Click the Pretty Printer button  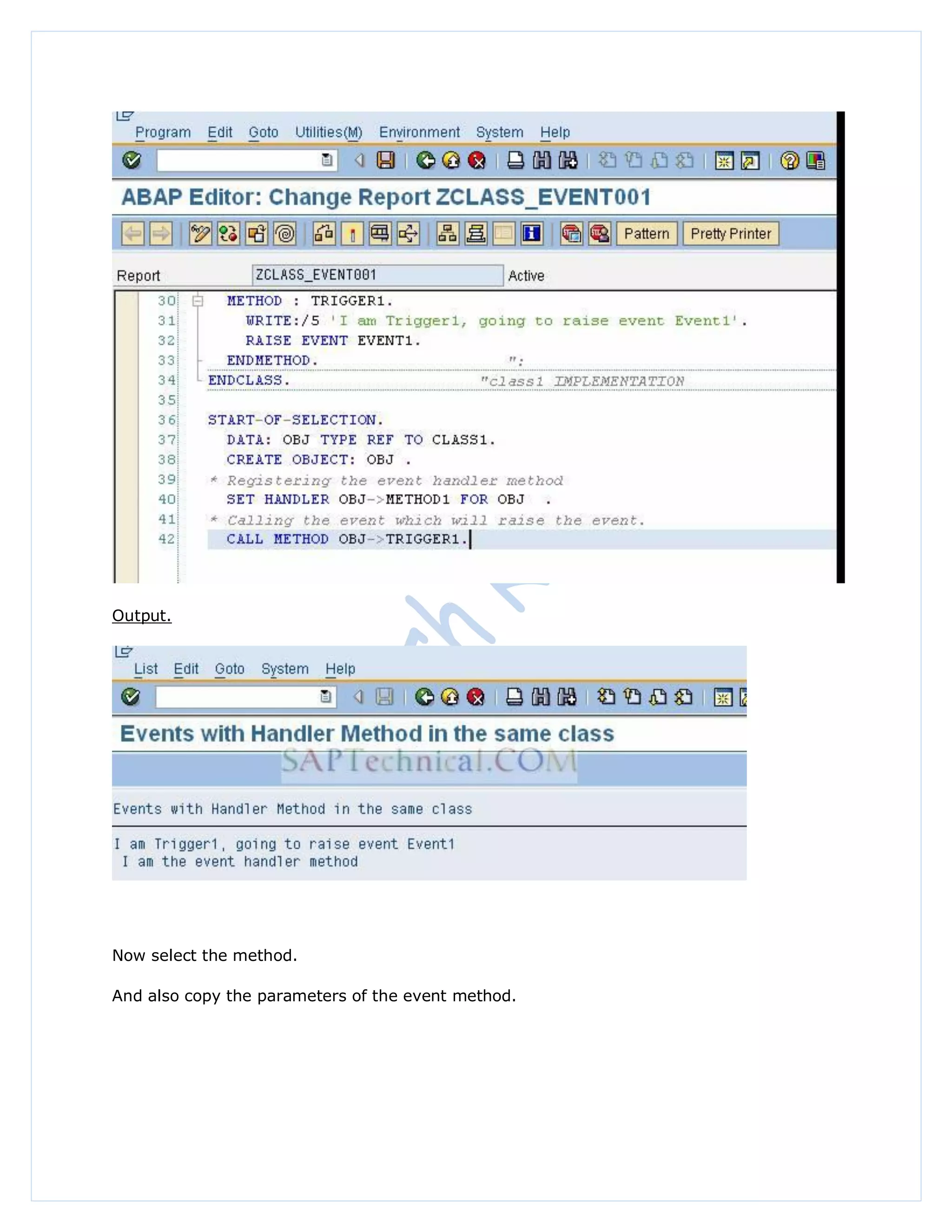731,233
